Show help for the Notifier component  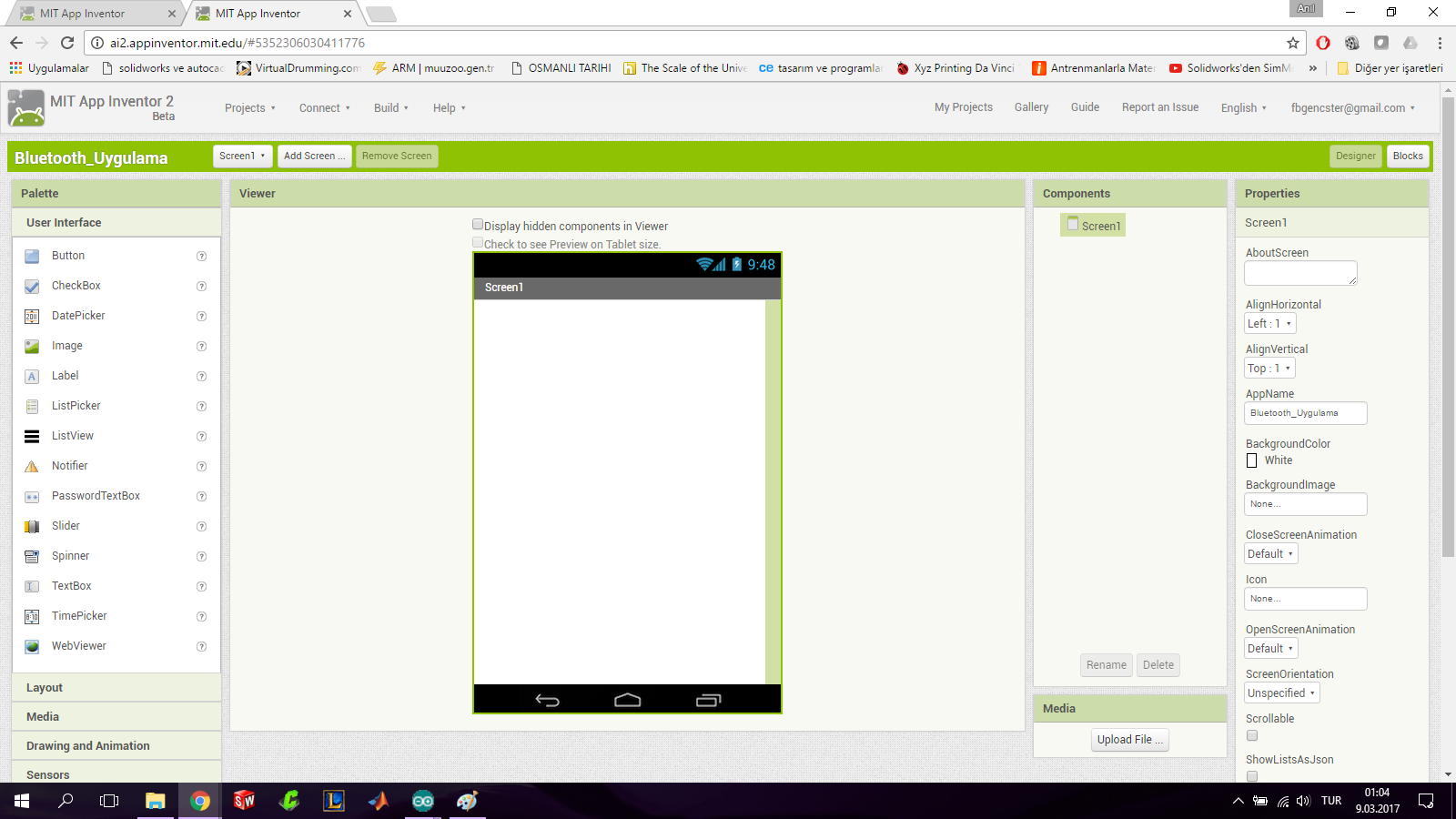202,467
